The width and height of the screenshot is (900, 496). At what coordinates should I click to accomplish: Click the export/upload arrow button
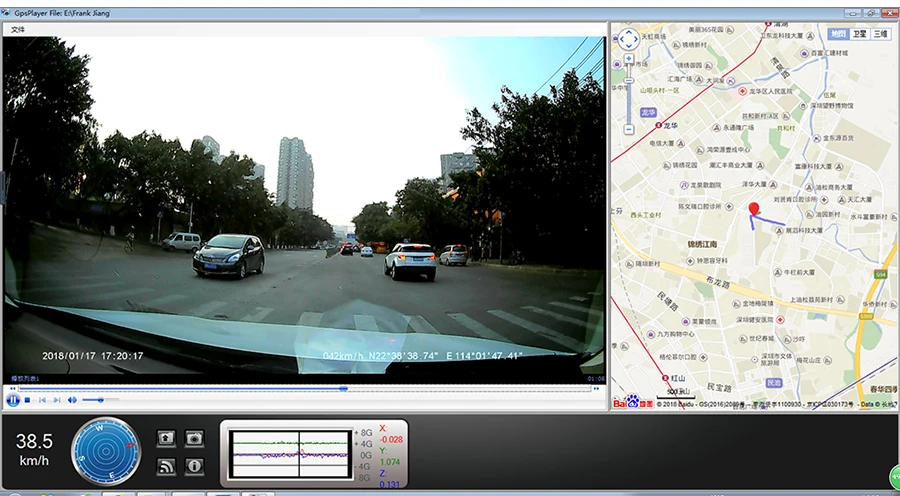click(166, 439)
